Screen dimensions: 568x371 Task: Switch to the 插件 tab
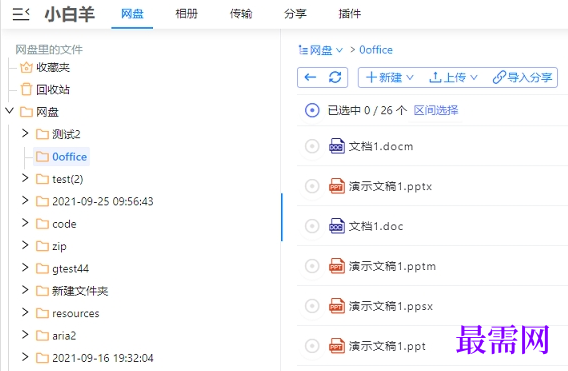350,14
